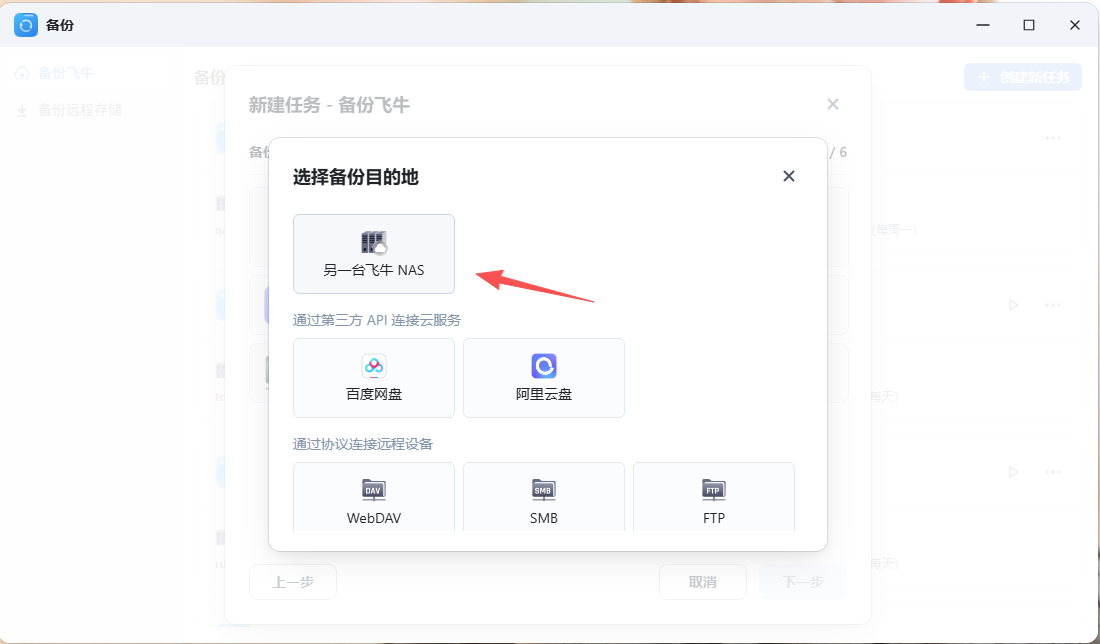Click the Aliyun Drive logo icon
Screen dimensions: 1100x644
coord(544,366)
